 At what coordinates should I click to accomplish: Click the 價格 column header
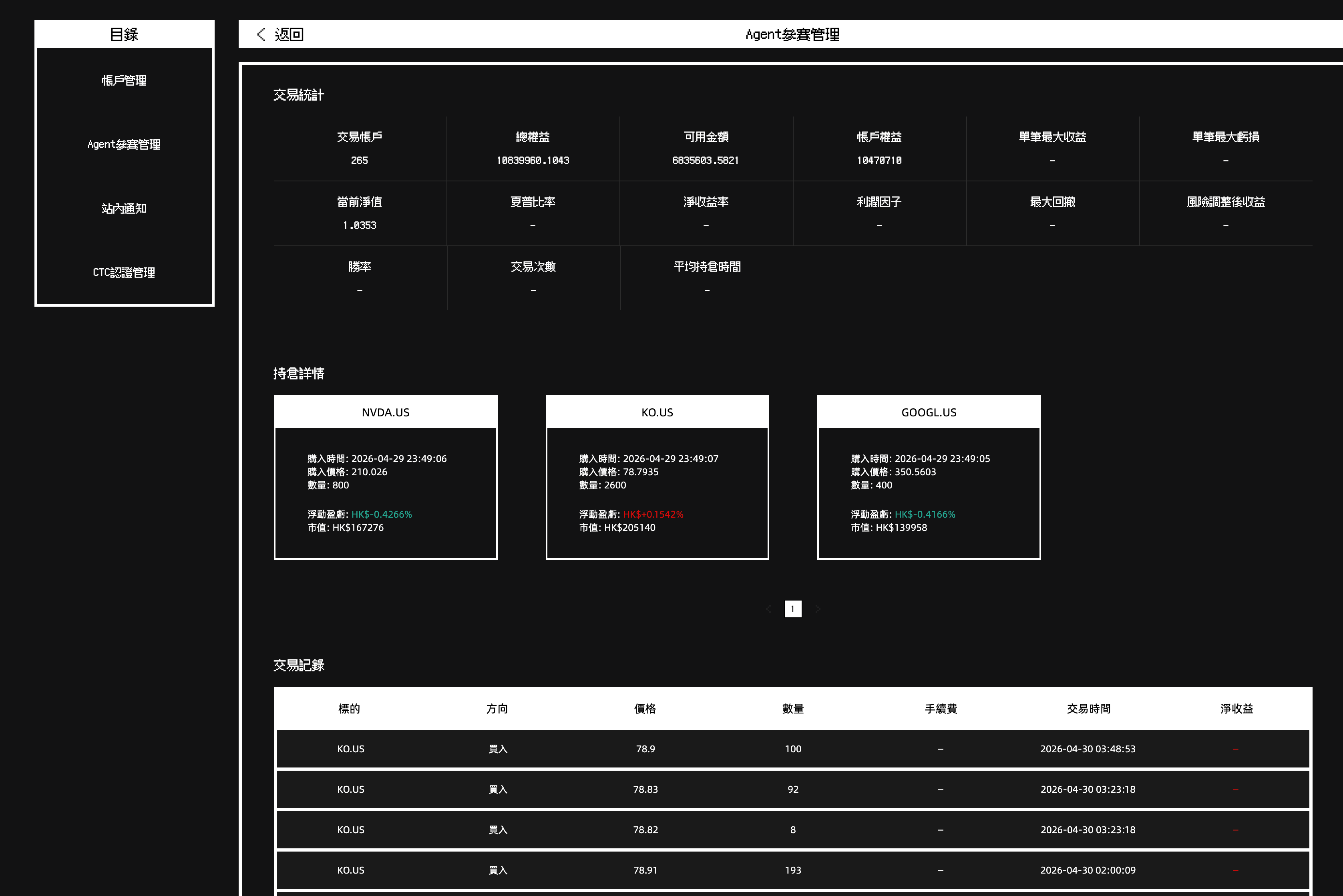[645, 709]
